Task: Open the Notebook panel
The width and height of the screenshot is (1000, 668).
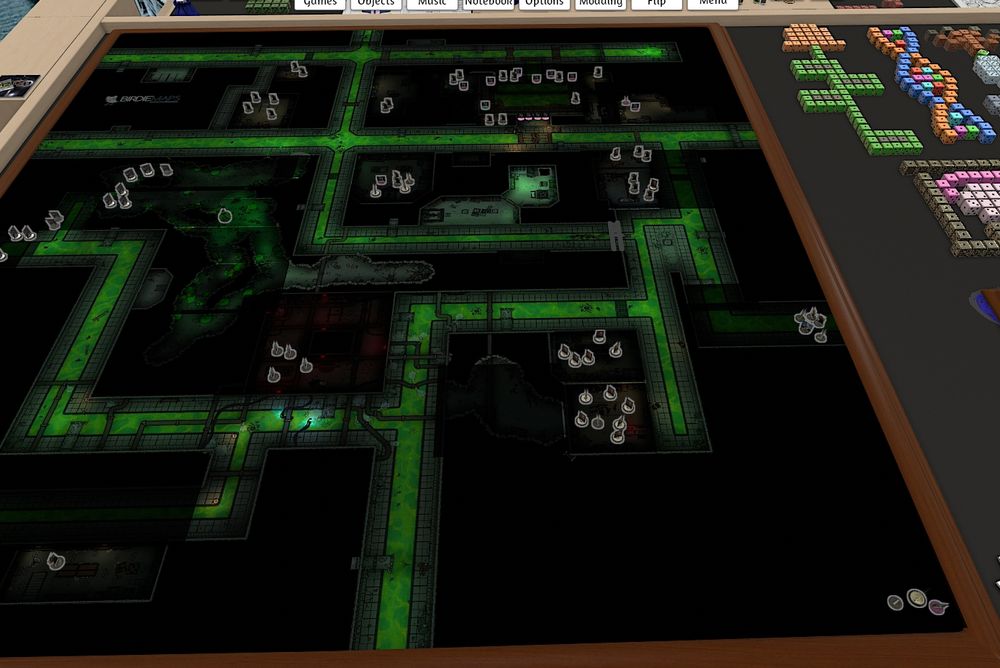Action: tap(488, 4)
